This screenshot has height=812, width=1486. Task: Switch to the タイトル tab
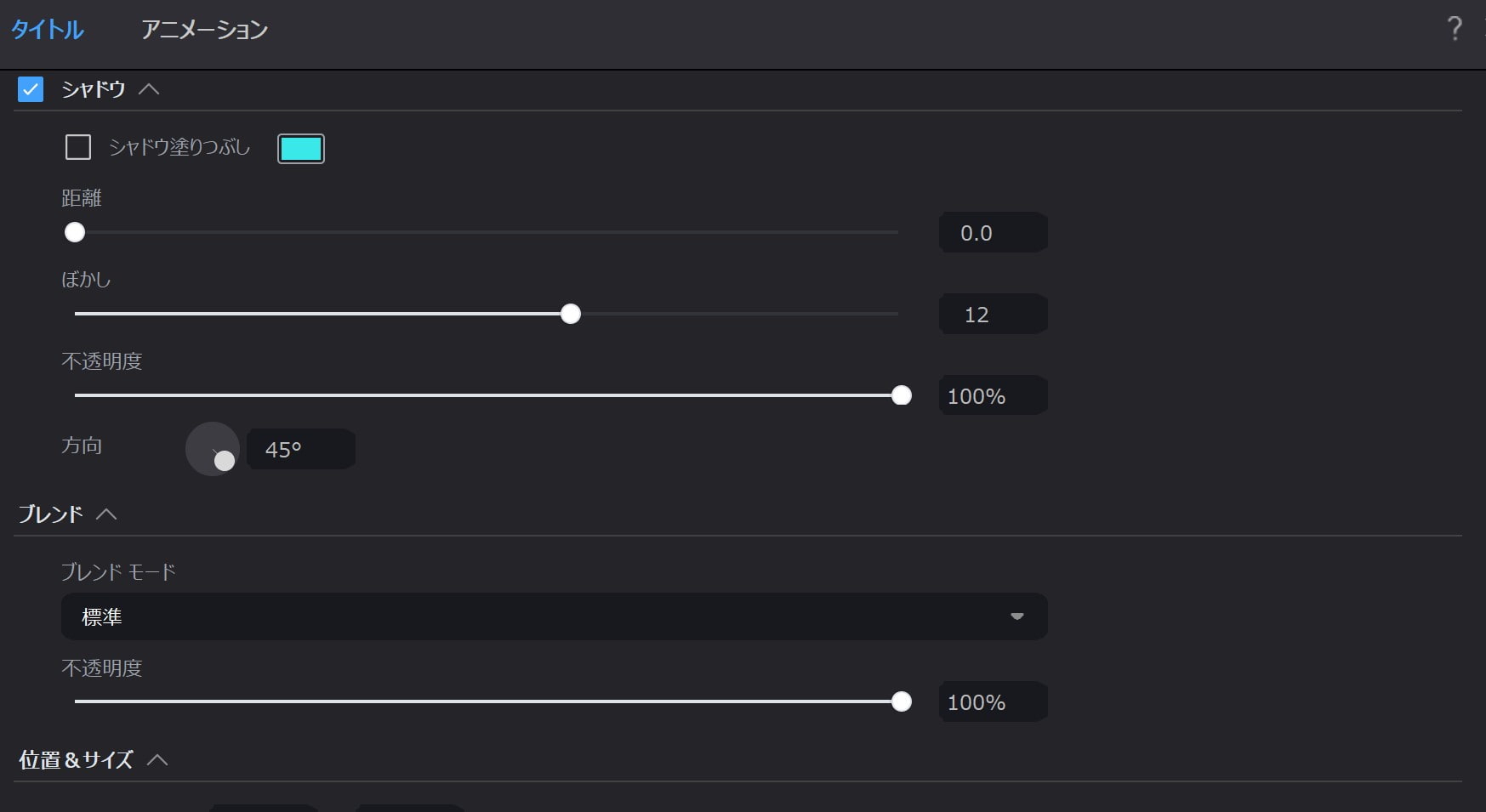[x=47, y=30]
